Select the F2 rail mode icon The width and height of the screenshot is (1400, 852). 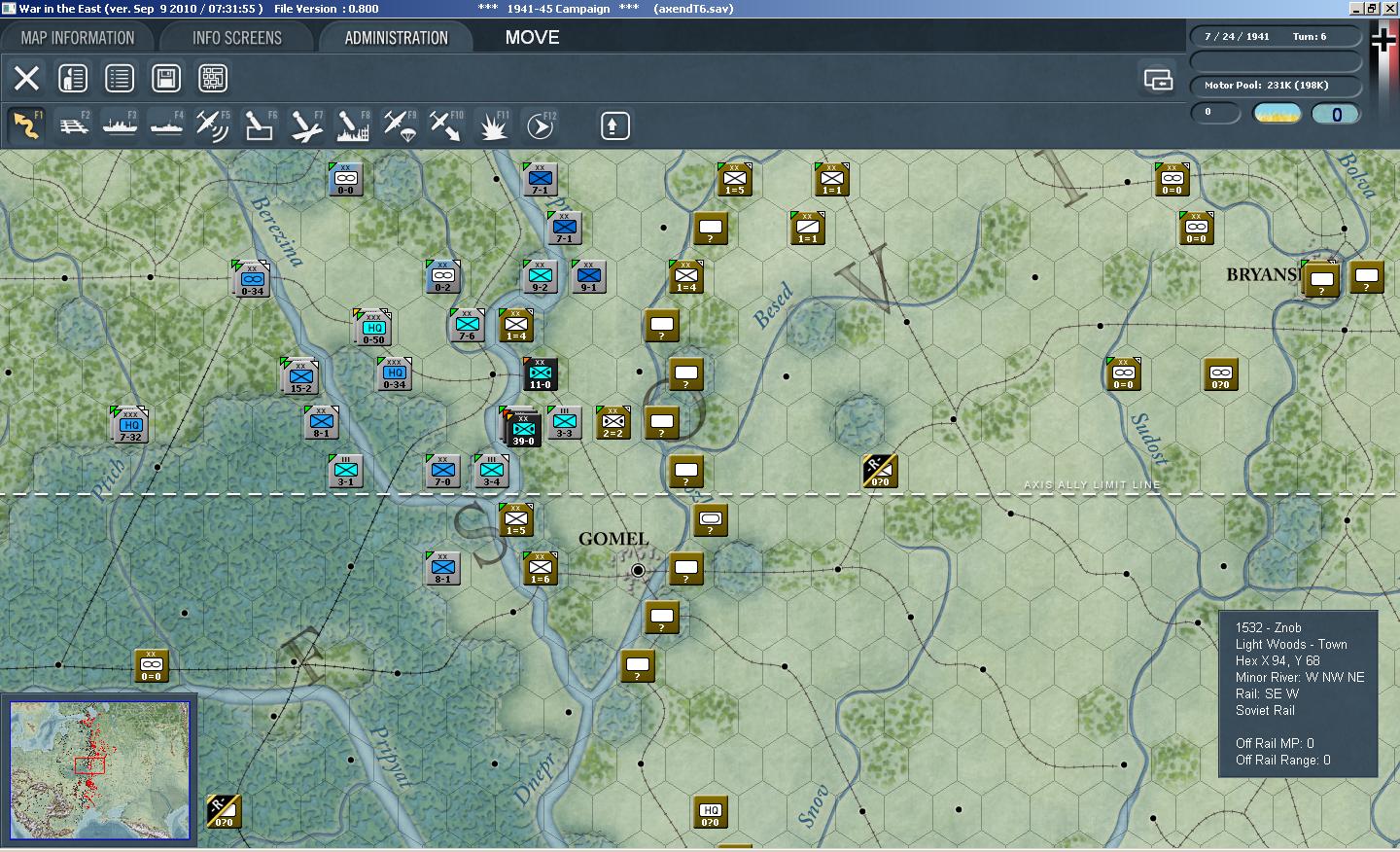coord(73,125)
